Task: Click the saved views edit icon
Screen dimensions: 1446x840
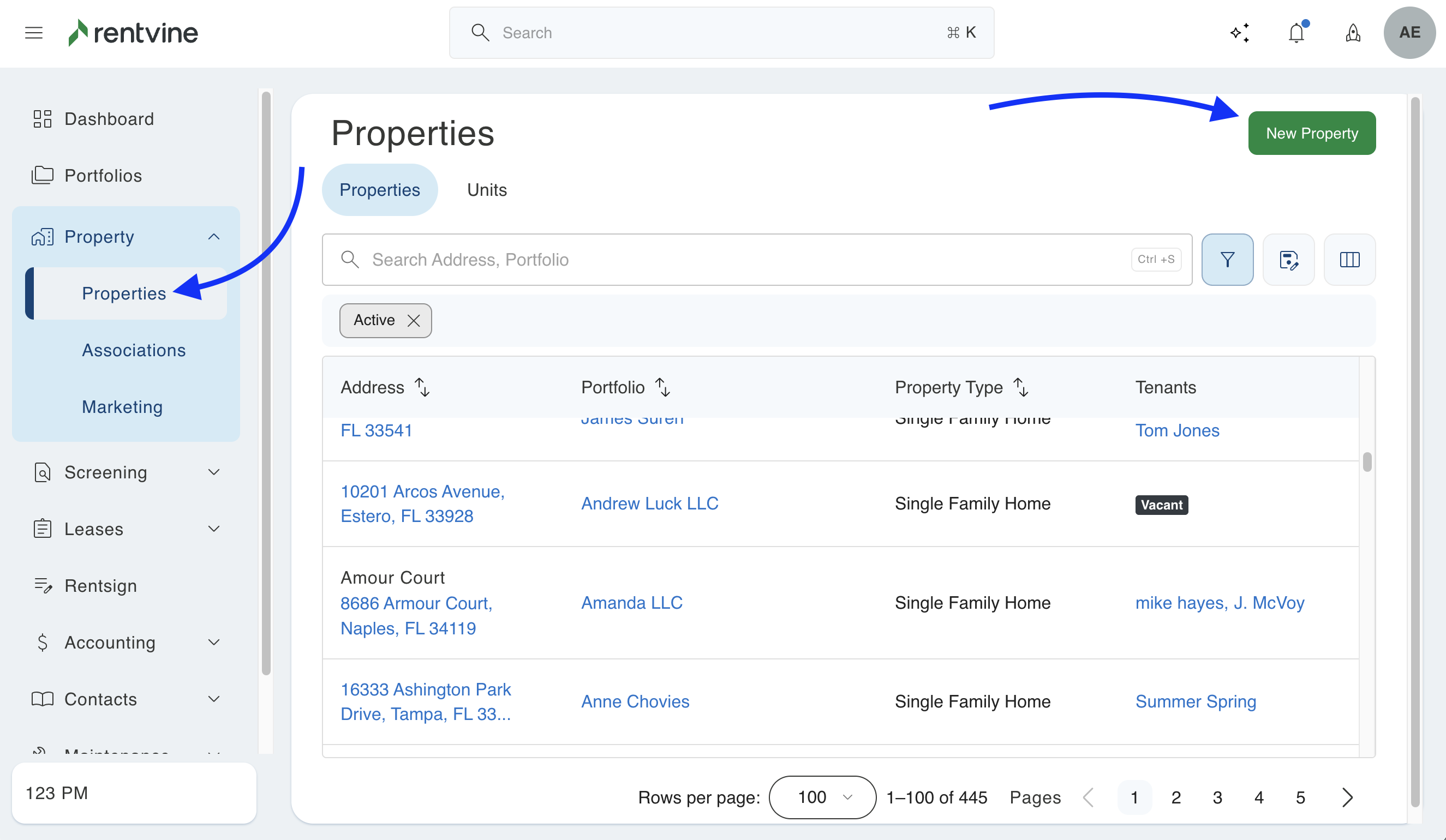Action: 1288,259
